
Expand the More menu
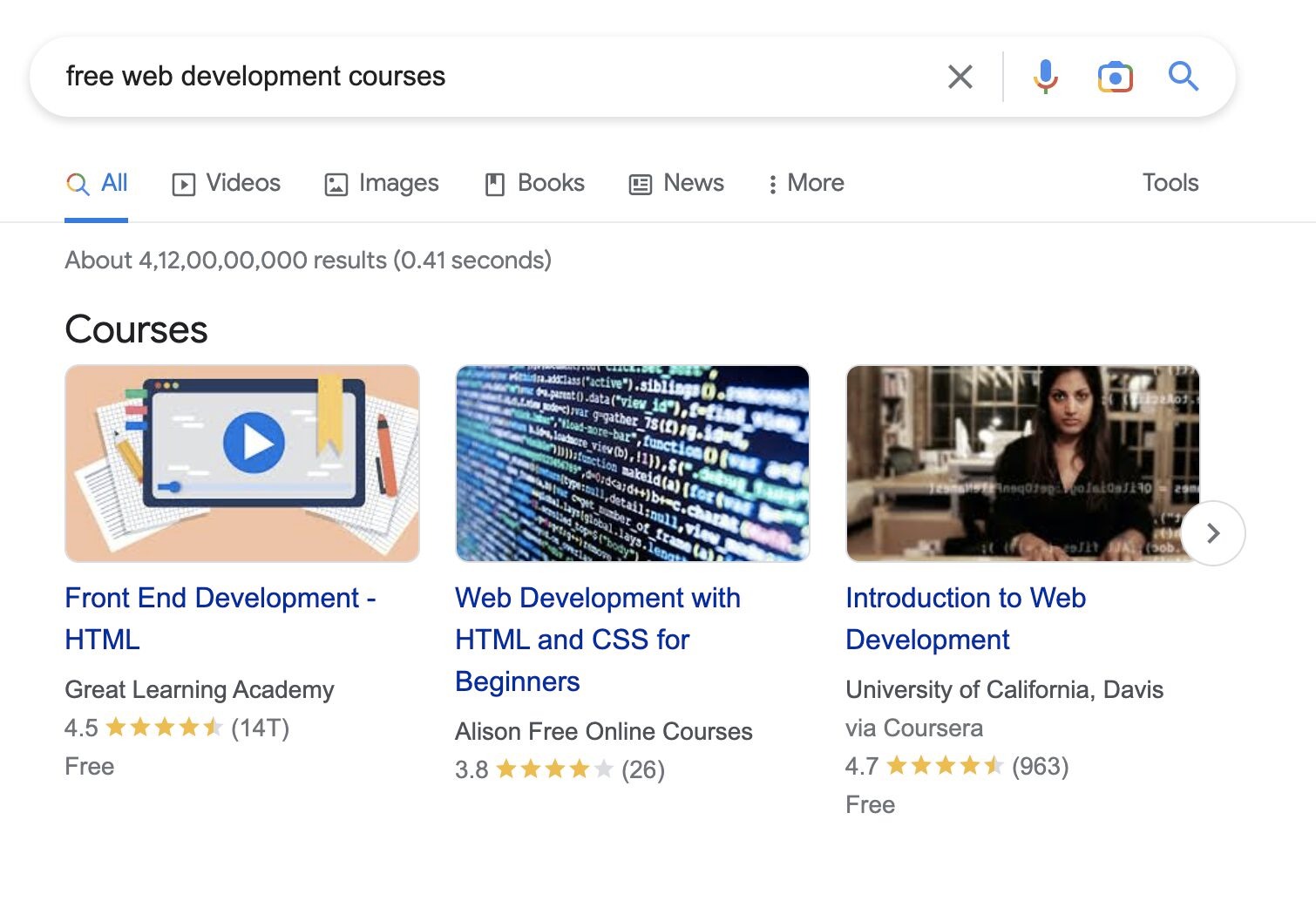(x=805, y=183)
